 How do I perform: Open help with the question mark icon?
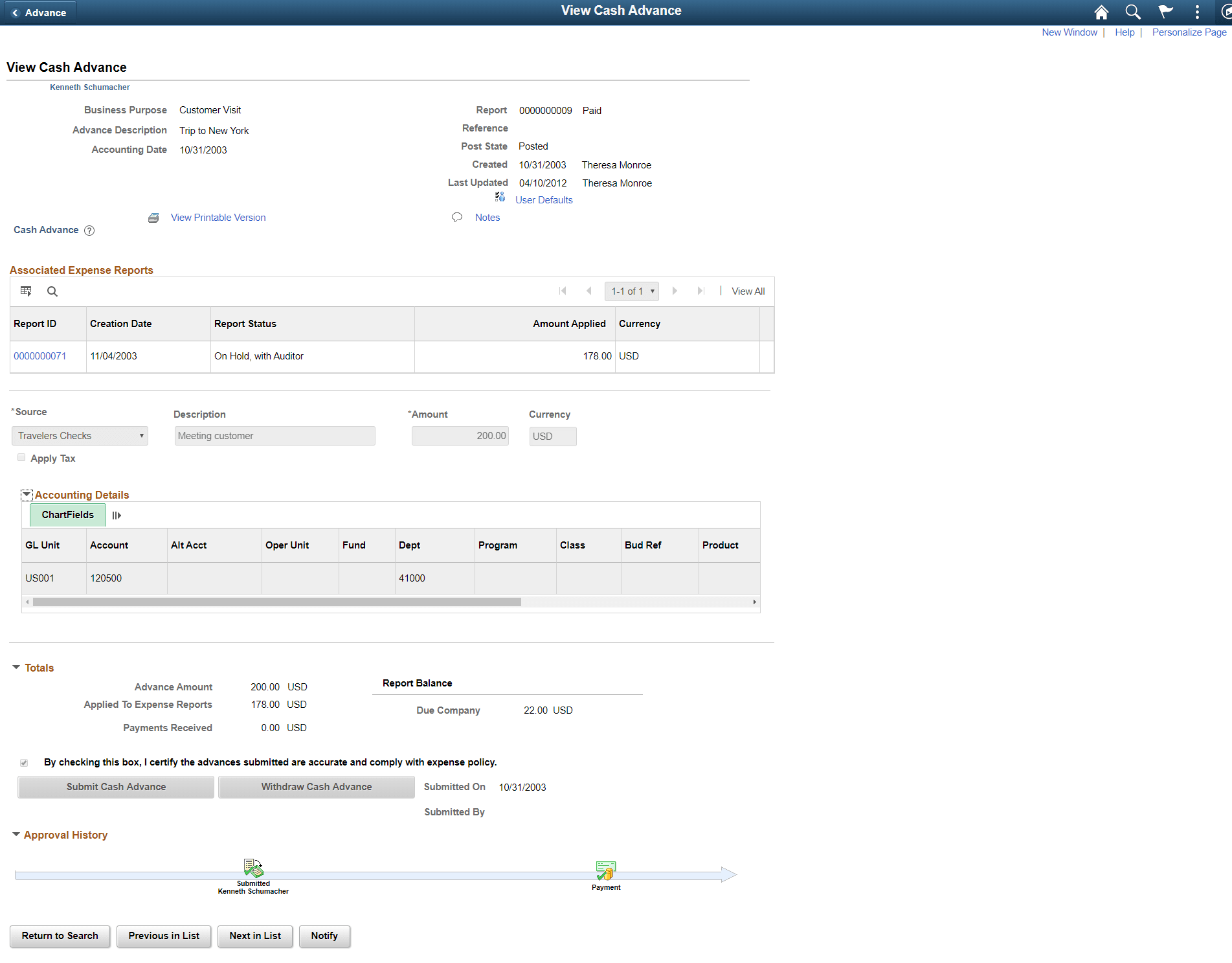pos(89,230)
